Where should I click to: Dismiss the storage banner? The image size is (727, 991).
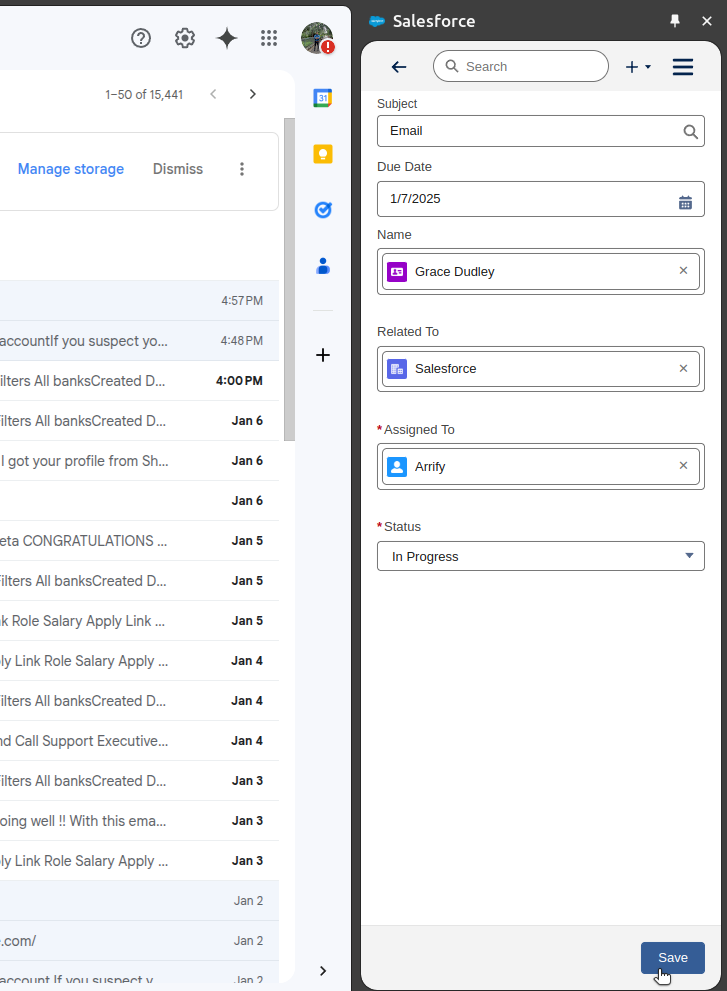point(178,169)
